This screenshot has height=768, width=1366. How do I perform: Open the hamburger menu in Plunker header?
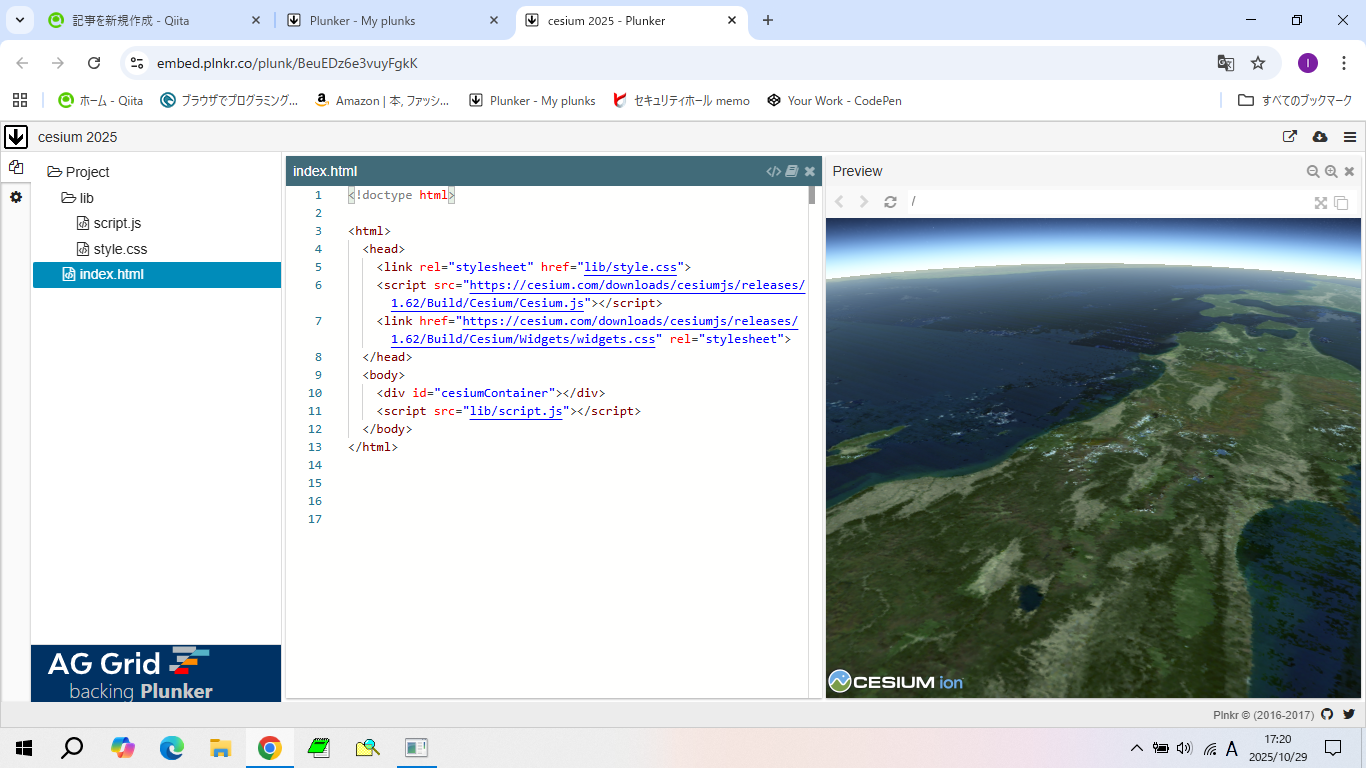(x=1350, y=137)
